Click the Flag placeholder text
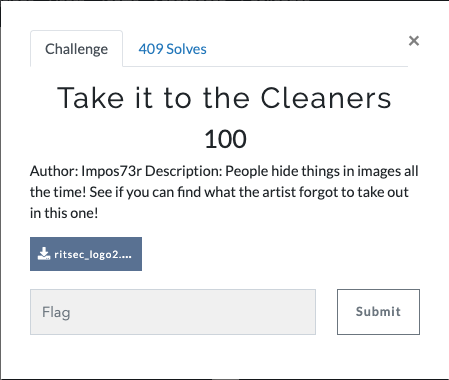Image resolution: width=449 pixels, height=380 pixels. pyautogui.click(x=56, y=313)
